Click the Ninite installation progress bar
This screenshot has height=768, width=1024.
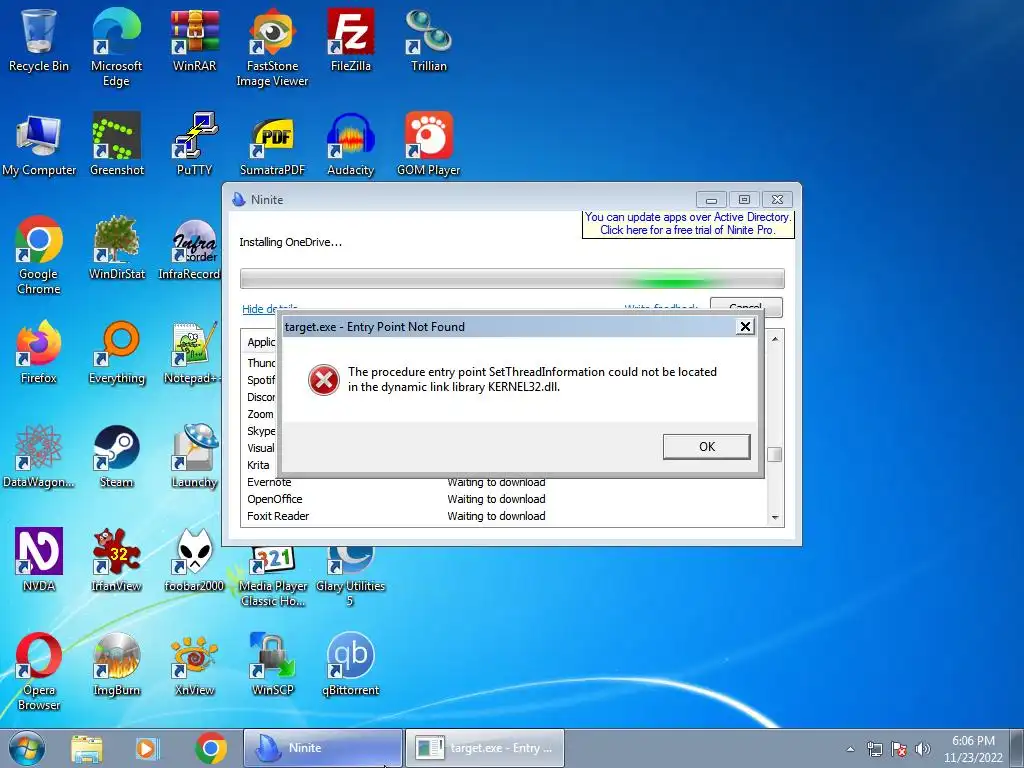512,278
